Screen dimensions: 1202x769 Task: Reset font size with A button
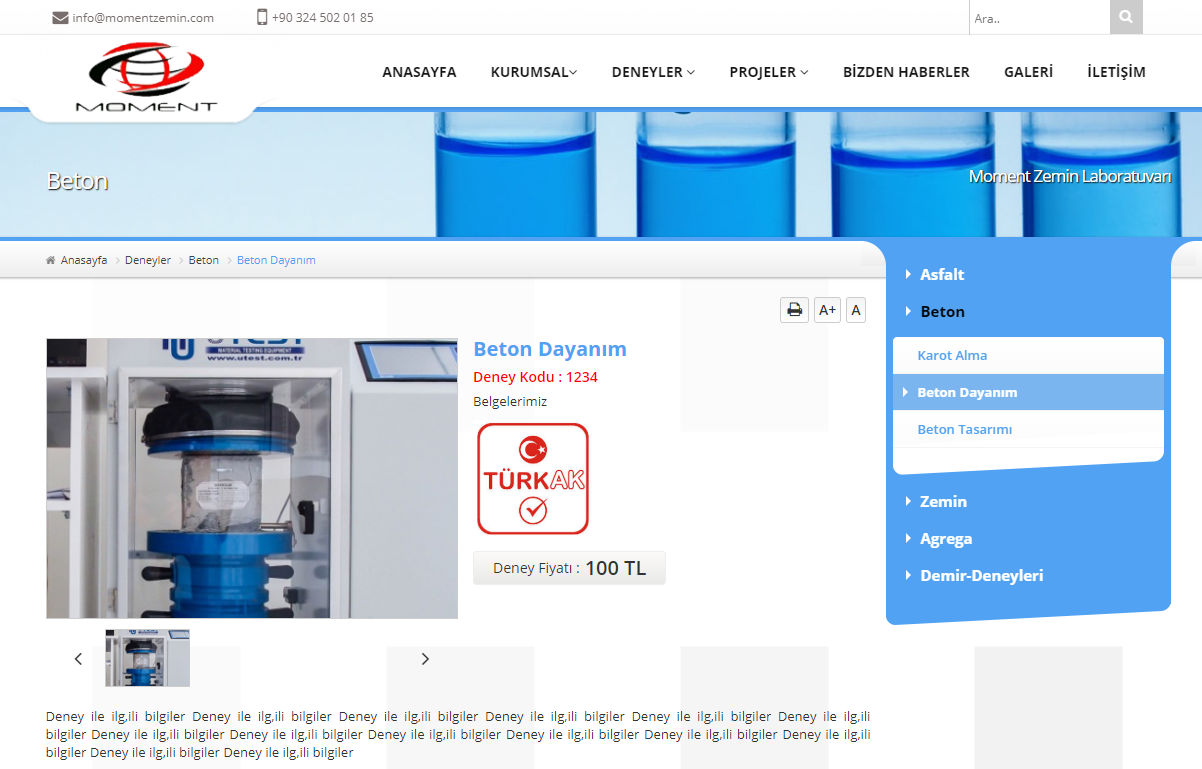(x=855, y=310)
